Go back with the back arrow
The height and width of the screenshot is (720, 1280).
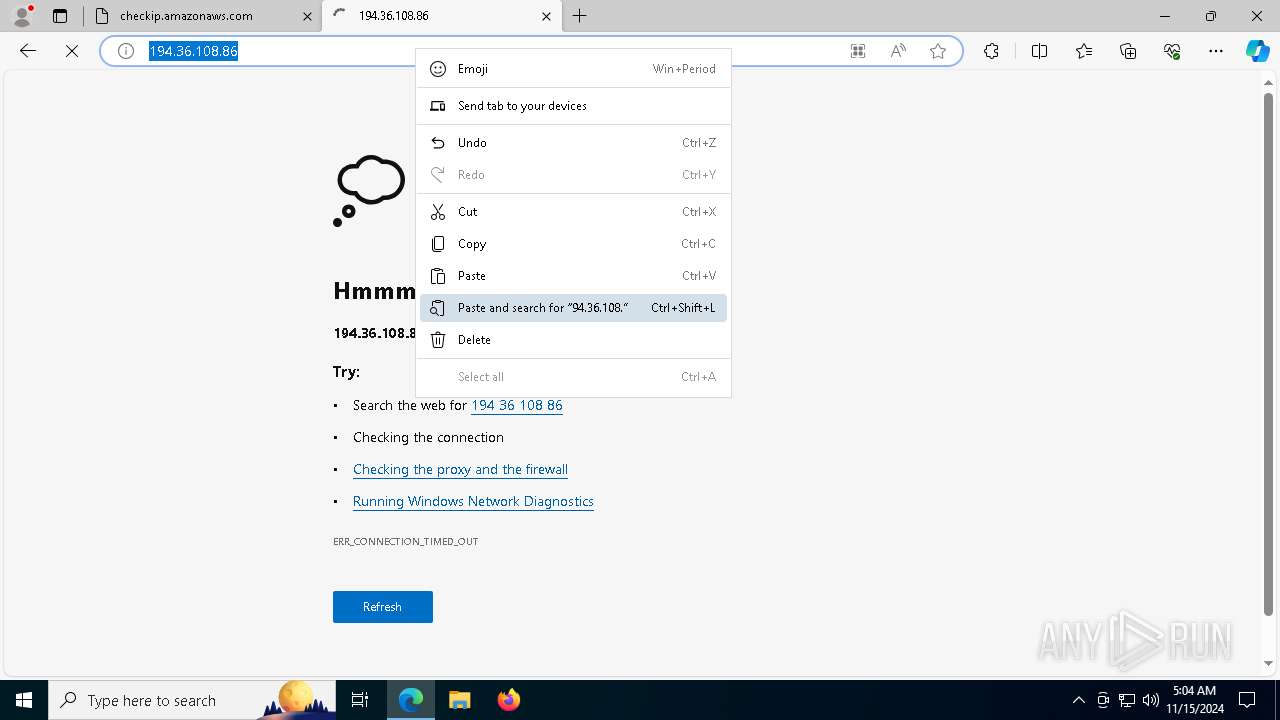point(28,51)
